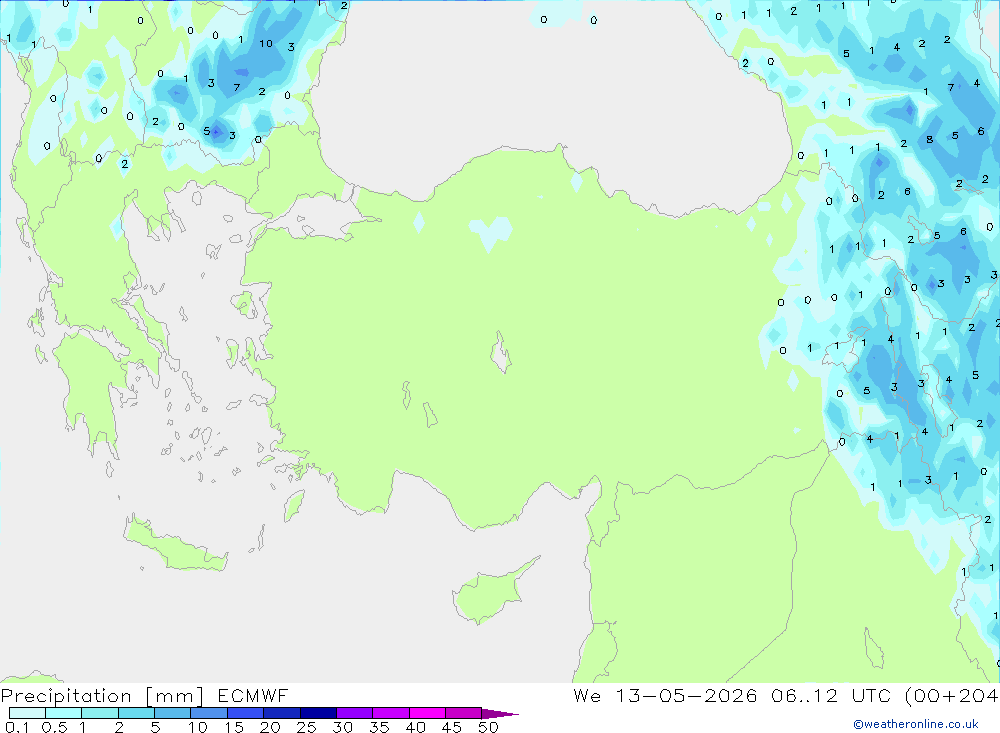Click the '(00+204' forecast offset text

(x=952, y=695)
